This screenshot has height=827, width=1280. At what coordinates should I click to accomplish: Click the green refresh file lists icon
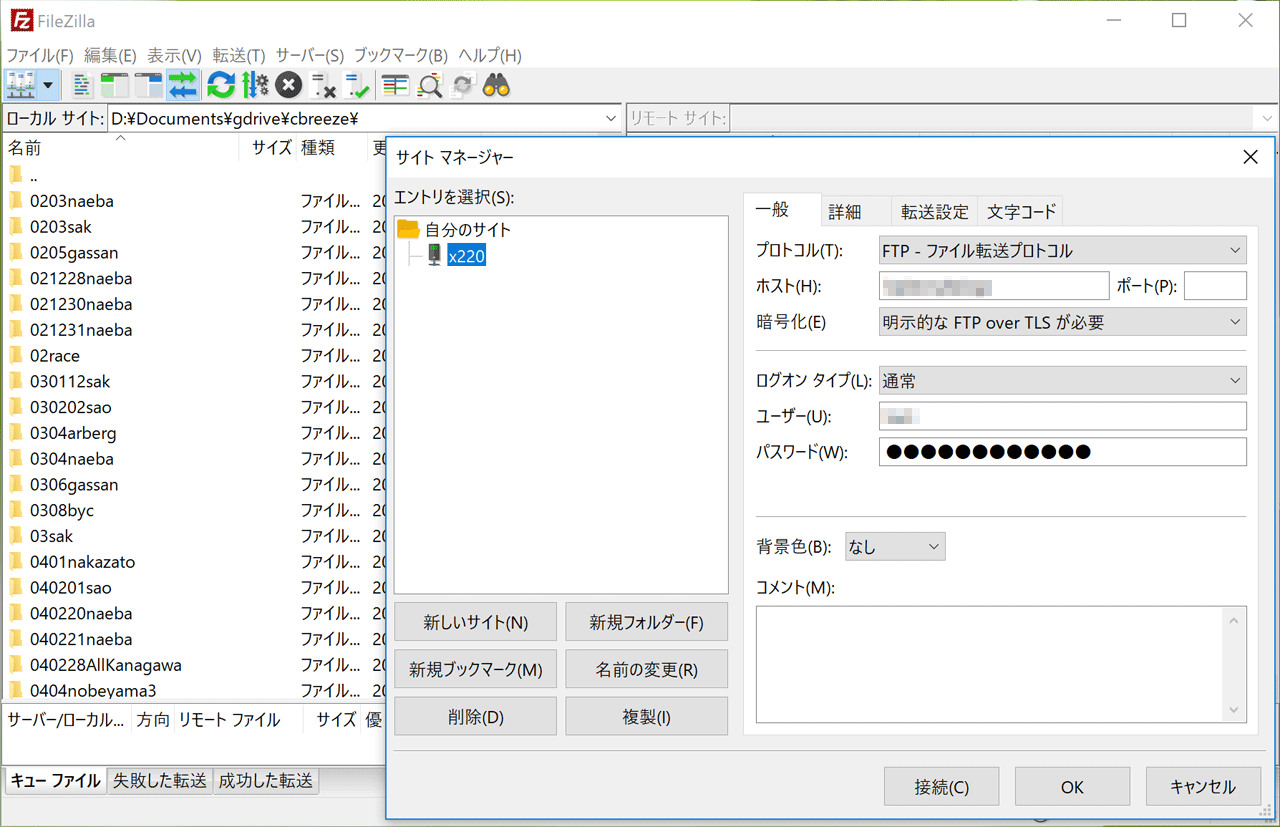click(221, 86)
